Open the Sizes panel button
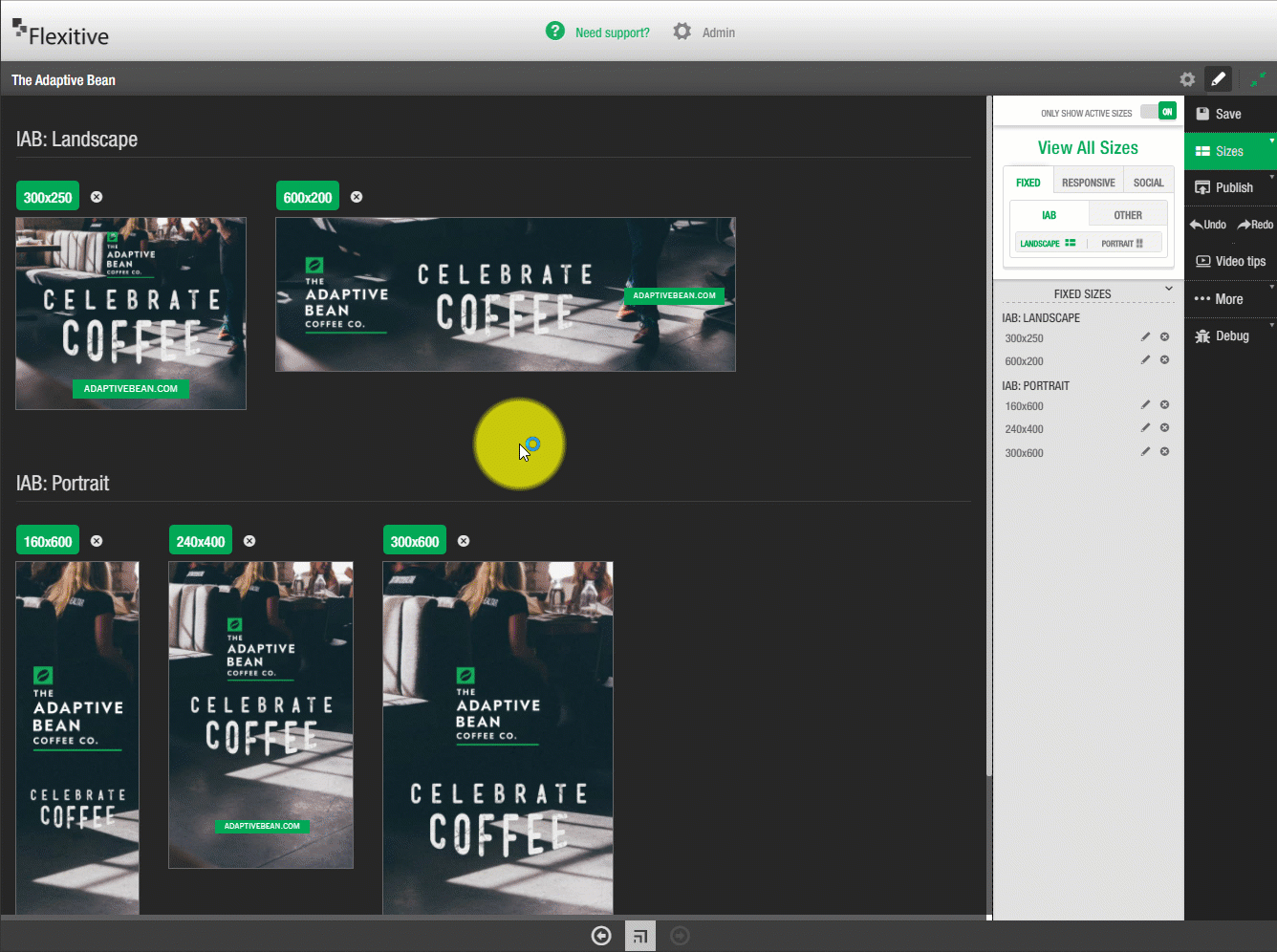 pyautogui.click(x=1230, y=151)
